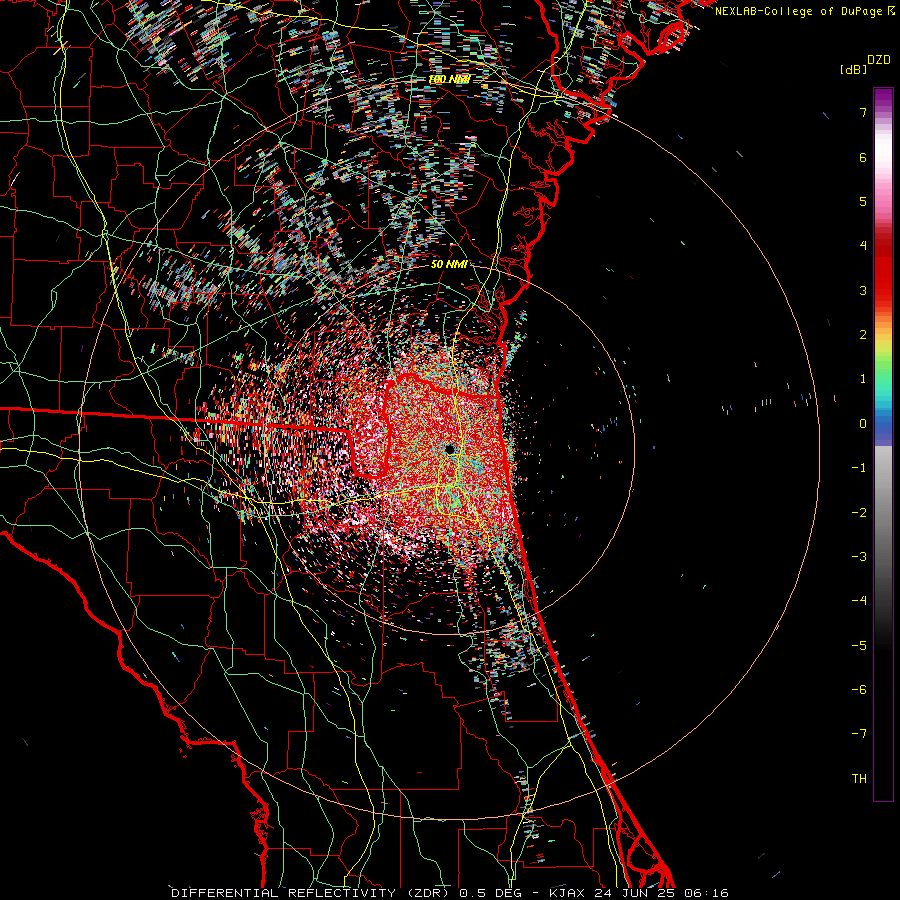900x900 pixels.
Task: Click the 100 NMI range ring label
Action: (449, 79)
